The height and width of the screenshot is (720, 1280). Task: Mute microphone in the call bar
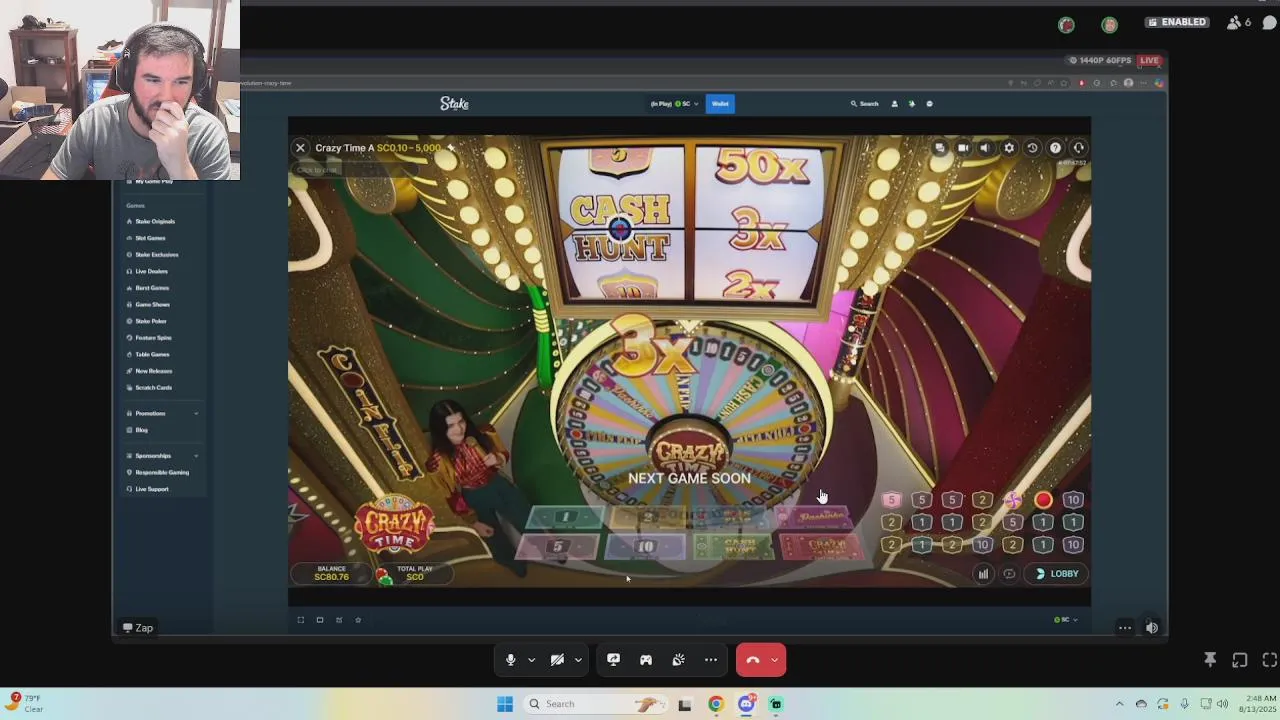510,660
